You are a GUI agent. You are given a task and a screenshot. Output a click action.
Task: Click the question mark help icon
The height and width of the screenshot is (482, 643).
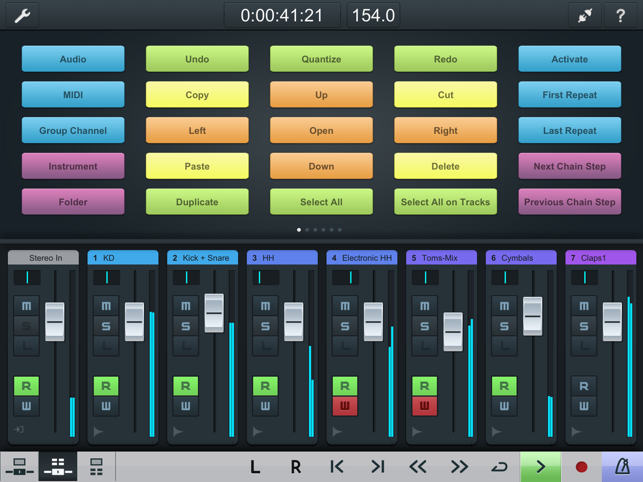(x=621, y=15)
